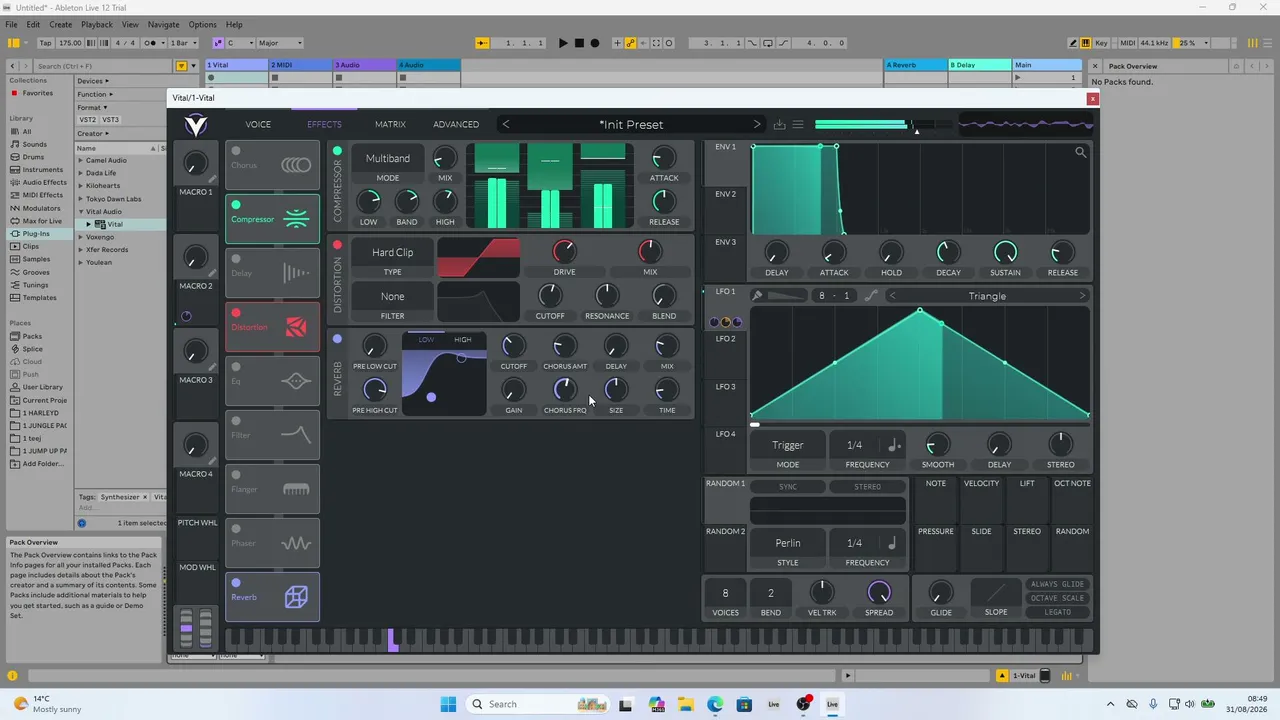Open the Flanger effect module

pyautogui.click(x=272, y=489)
